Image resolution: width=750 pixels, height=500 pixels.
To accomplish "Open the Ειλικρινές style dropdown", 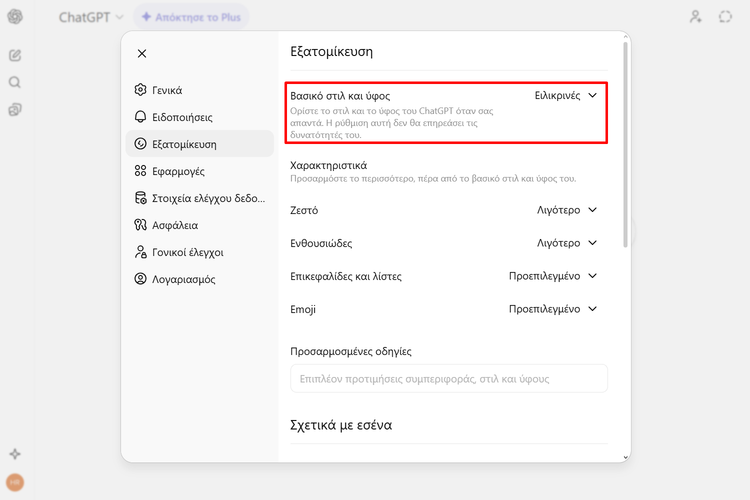I will pyautogui.click(x=566, y=95).
